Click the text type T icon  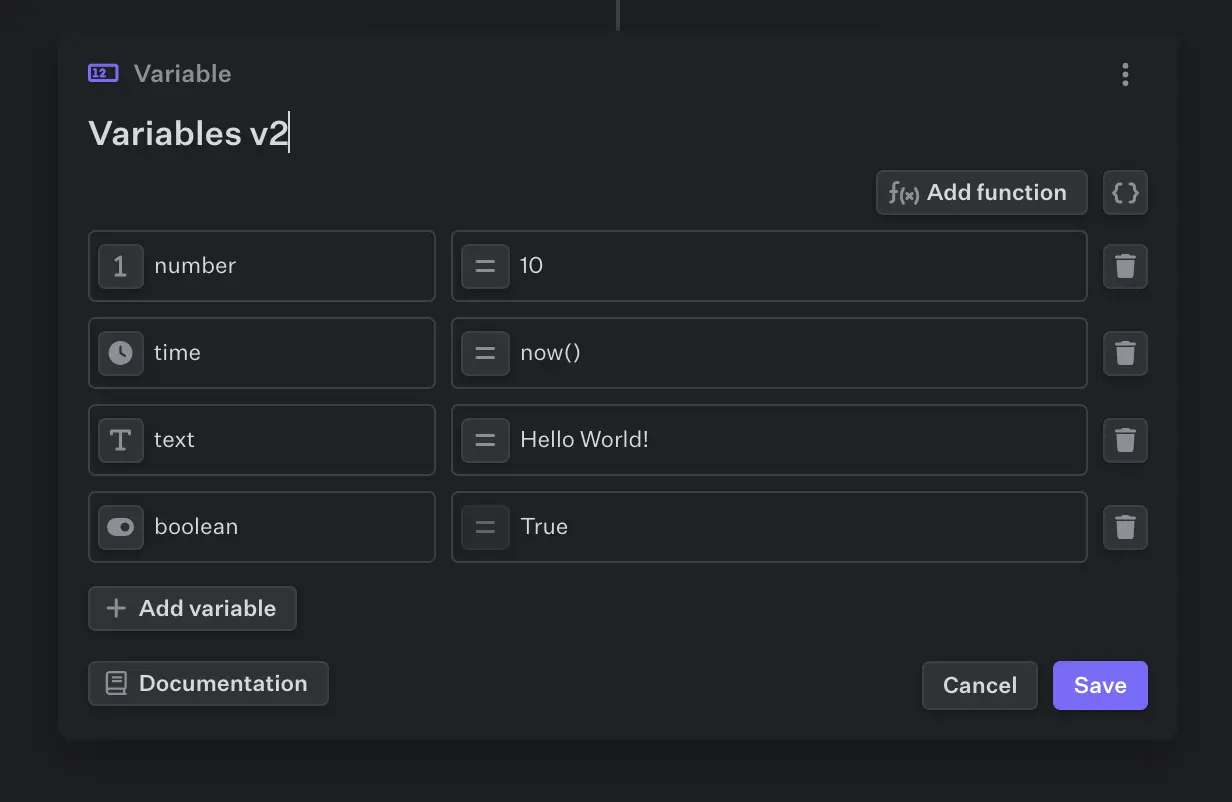[x=121, y=440]
